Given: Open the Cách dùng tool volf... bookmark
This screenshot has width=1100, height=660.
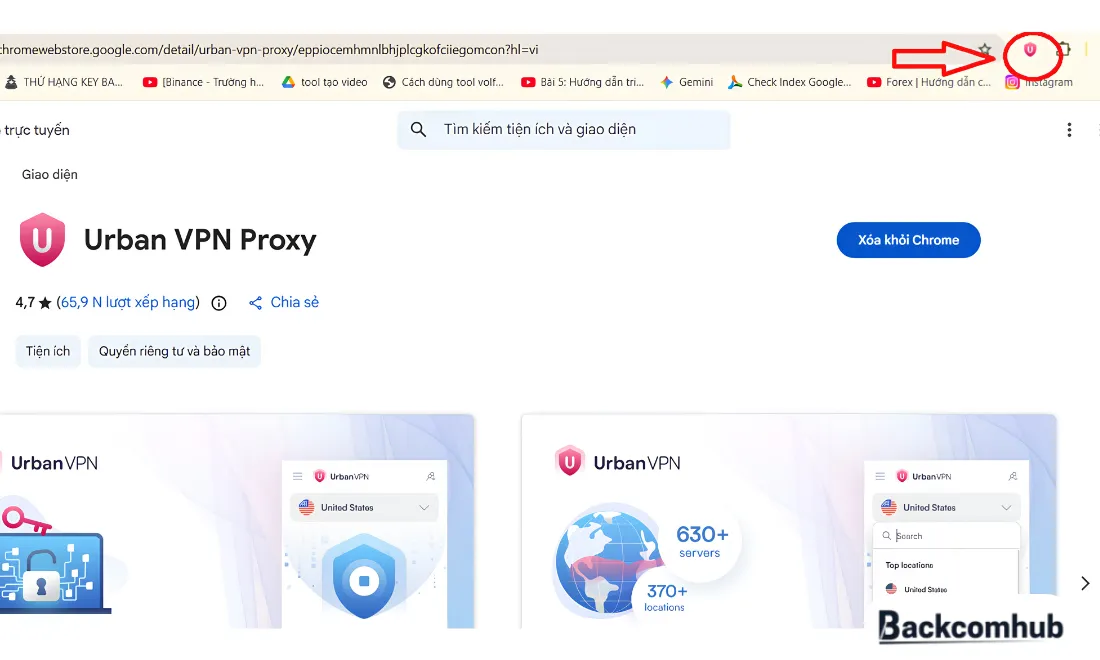Looking at the screenshot, I should [443, 82].
